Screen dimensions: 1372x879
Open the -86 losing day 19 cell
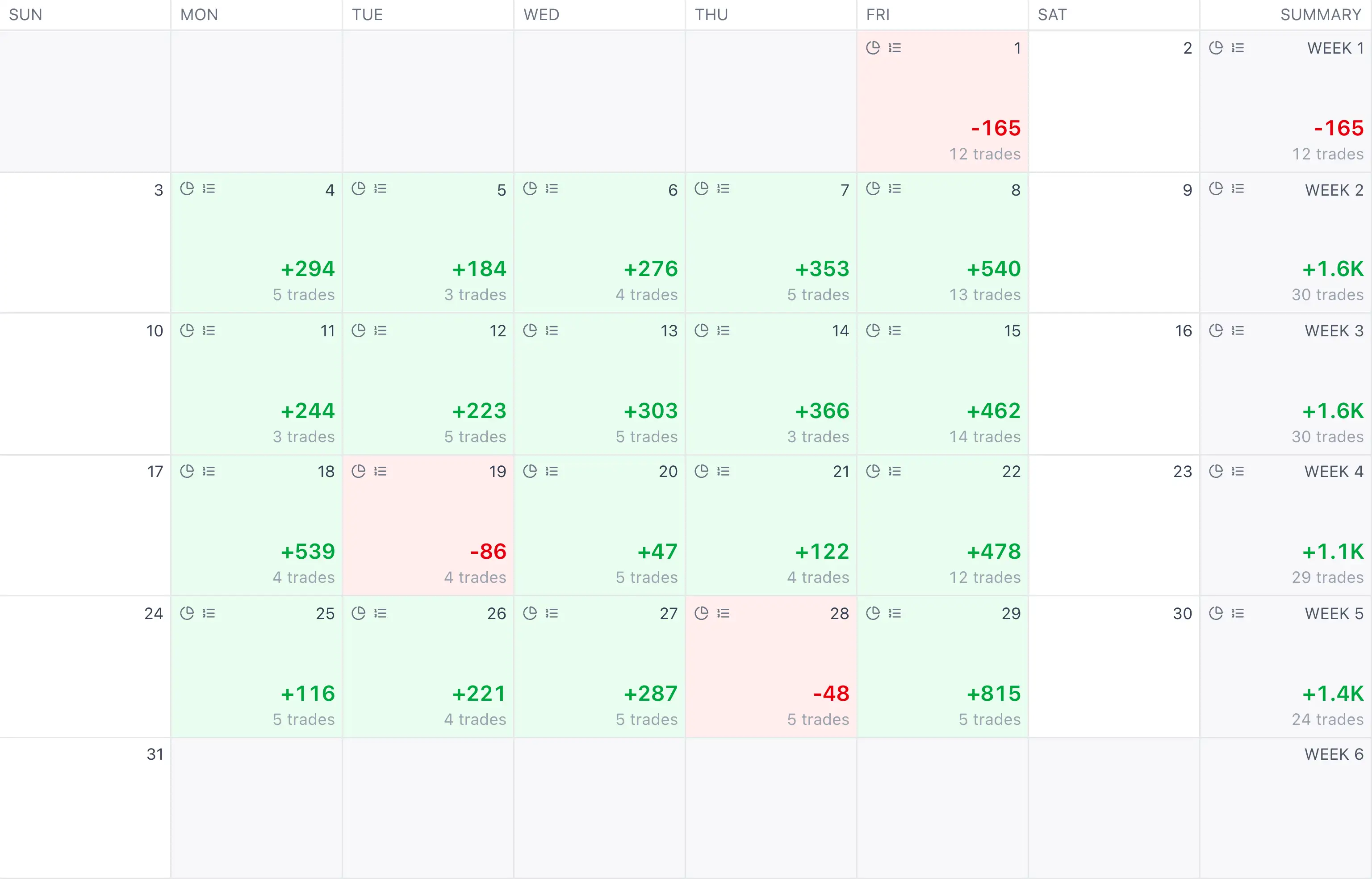click(x=428, y=525)
